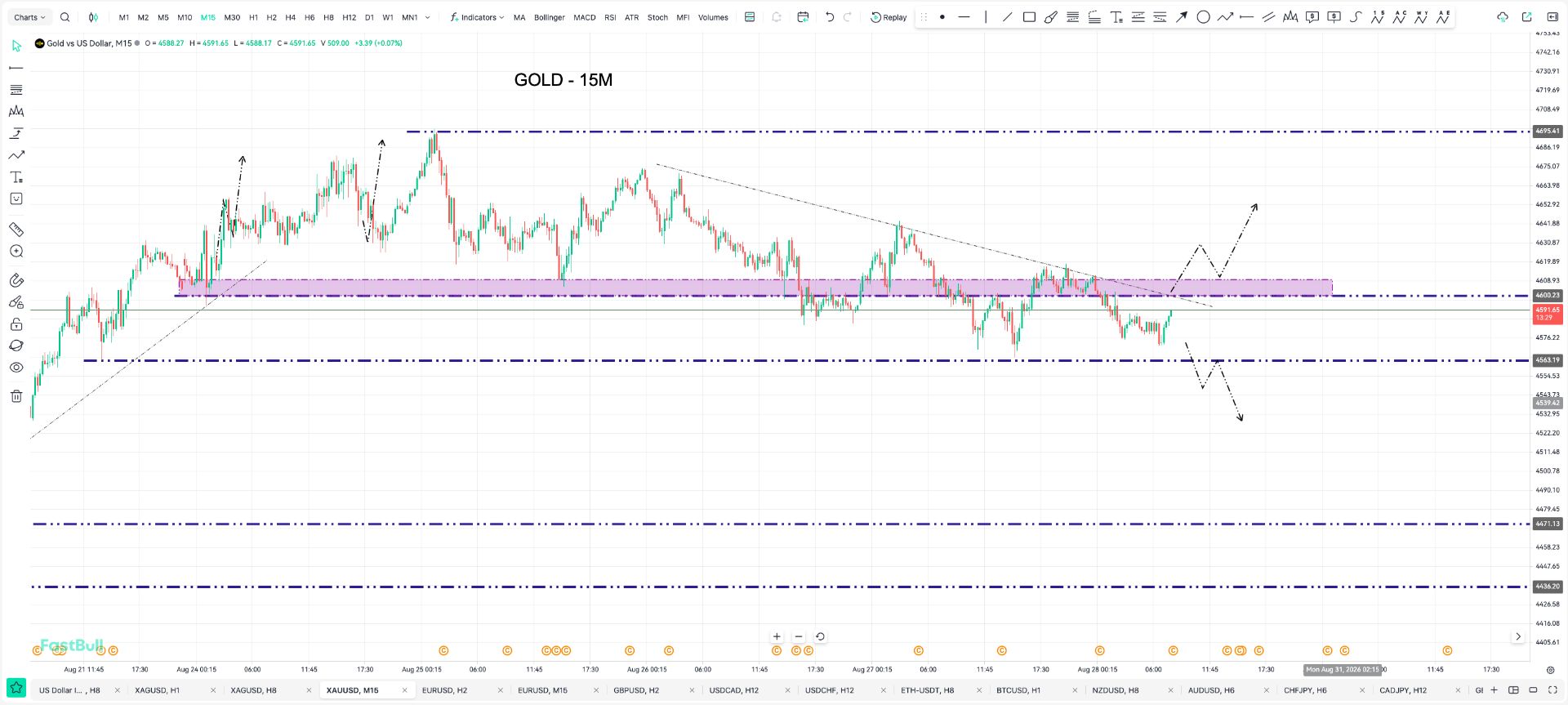Zoom out chart with the minus button
Screen dimensions: 1568x705
pos(799,636)
